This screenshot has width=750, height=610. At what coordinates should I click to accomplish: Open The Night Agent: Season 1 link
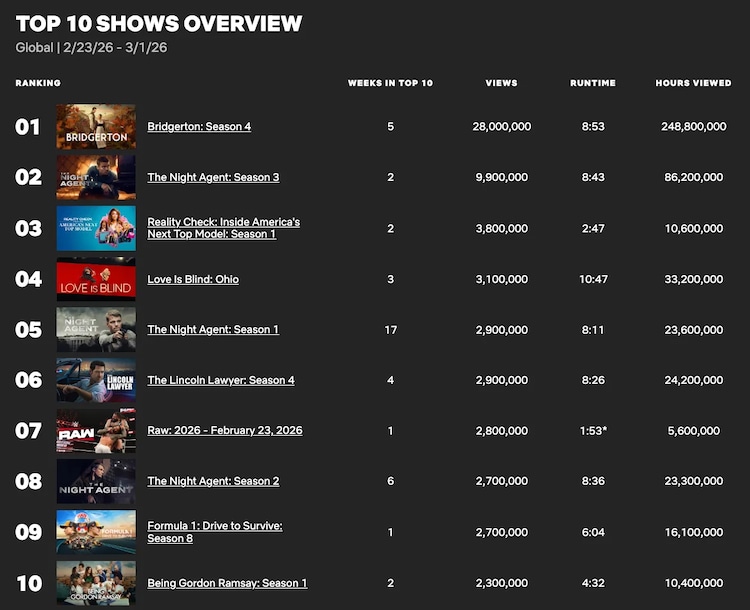(x=213, y=329)
